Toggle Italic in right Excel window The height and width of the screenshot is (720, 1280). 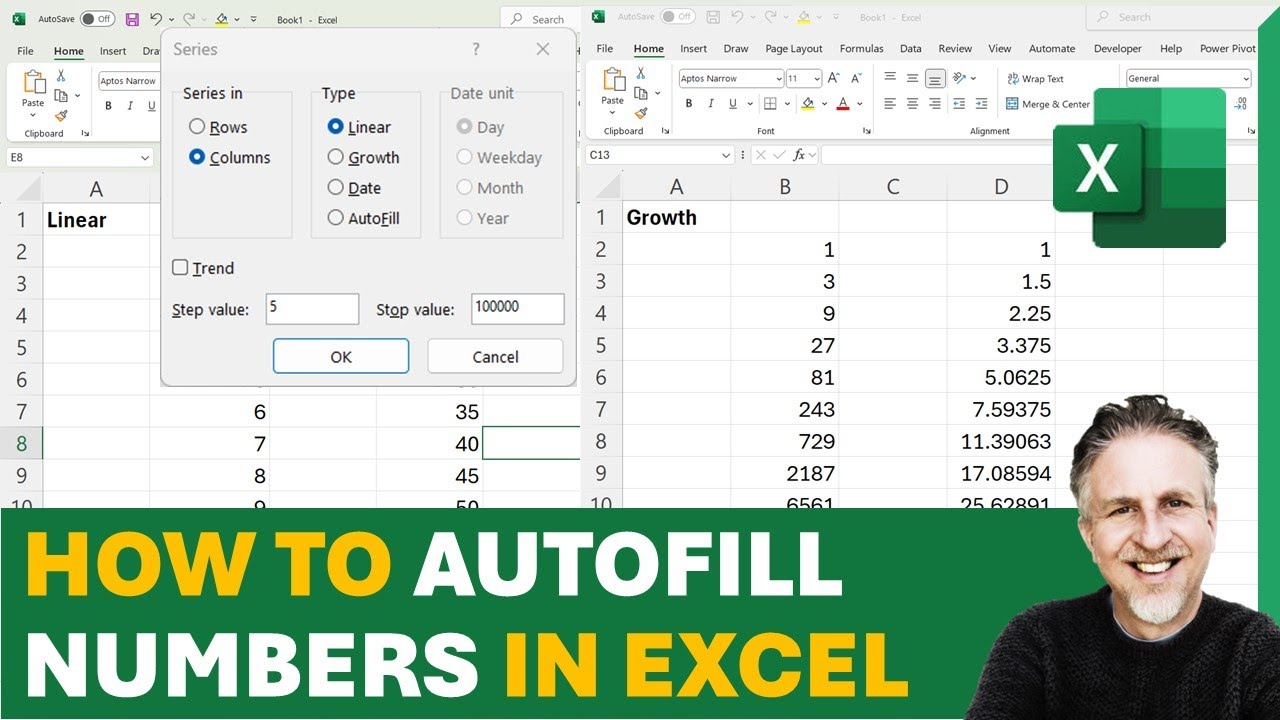coord(711,103)
